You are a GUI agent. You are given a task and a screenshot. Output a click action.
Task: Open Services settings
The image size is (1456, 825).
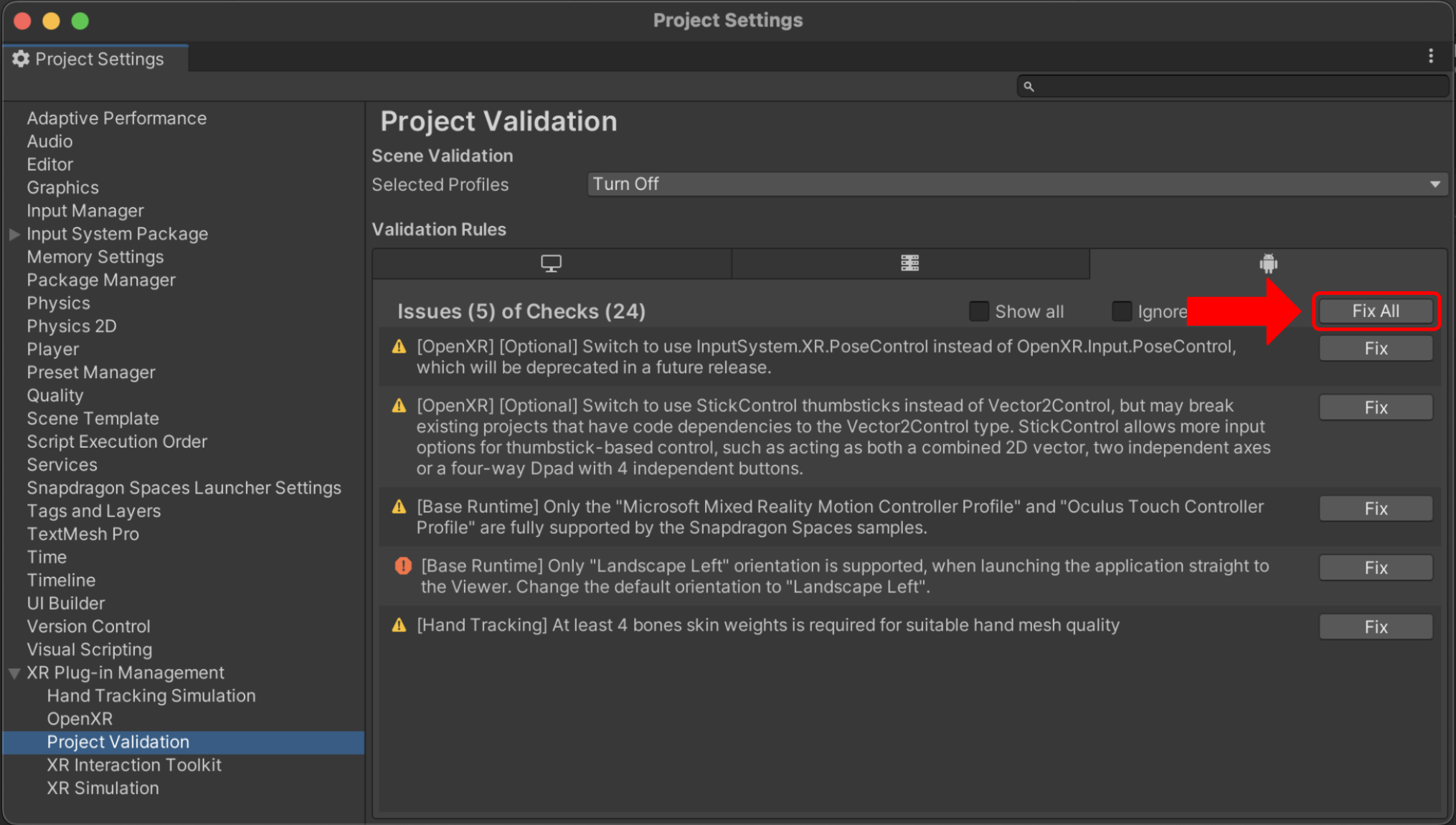point(62,465)
